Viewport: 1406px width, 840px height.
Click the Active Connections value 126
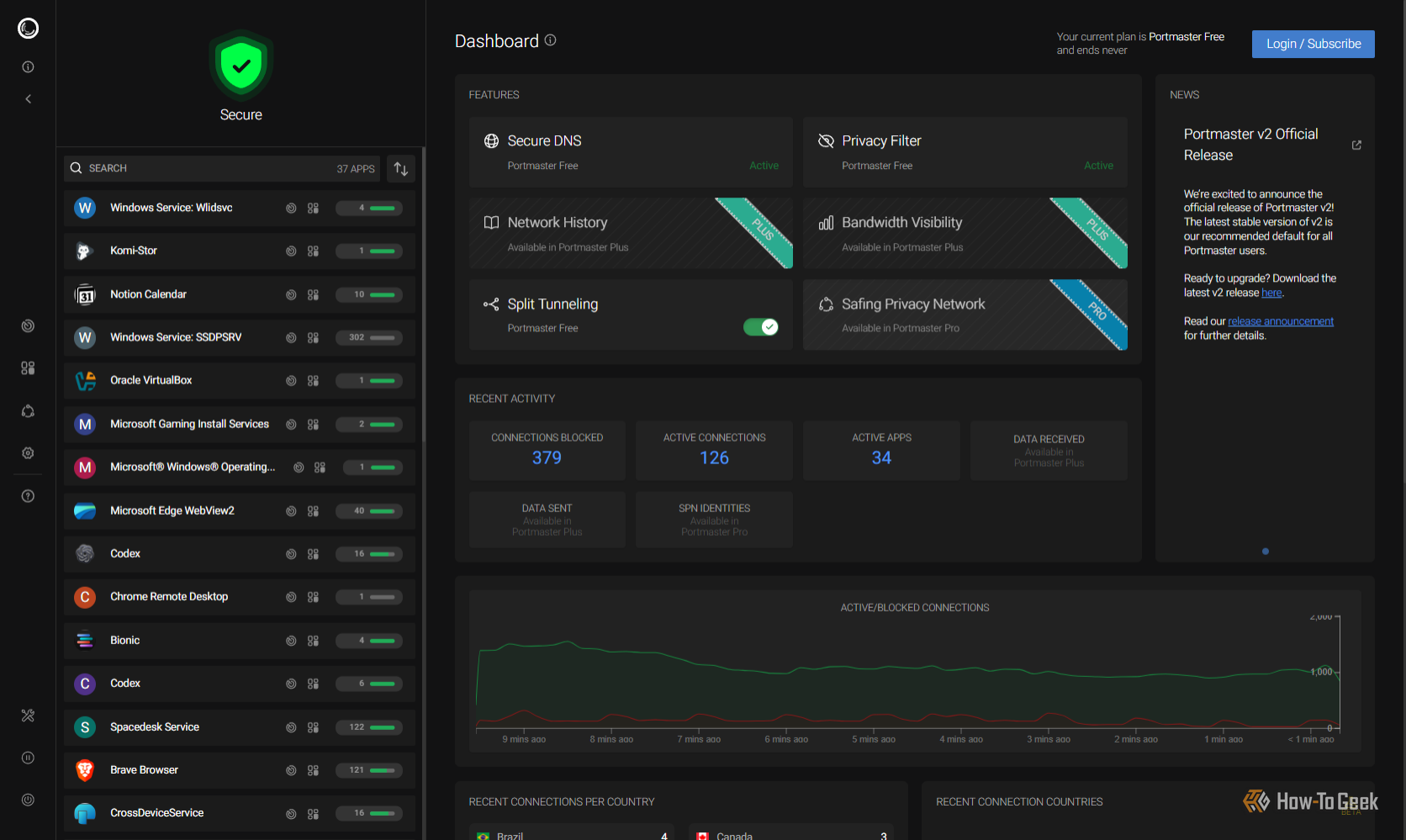(x=714, y=458)
